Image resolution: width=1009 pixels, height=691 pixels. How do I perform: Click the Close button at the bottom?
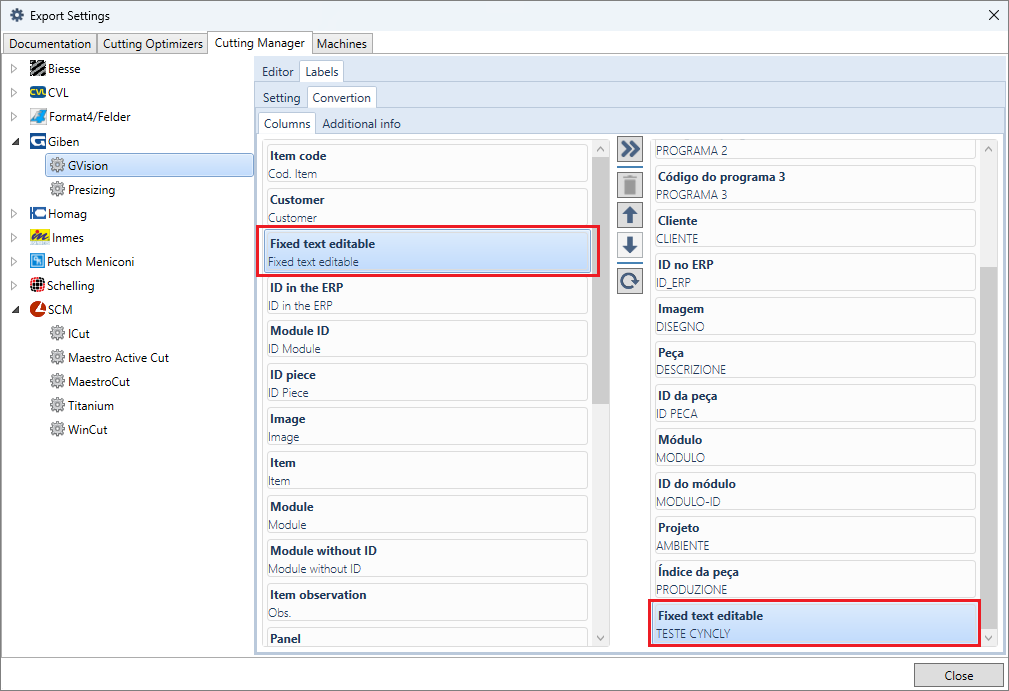[958, 676]
